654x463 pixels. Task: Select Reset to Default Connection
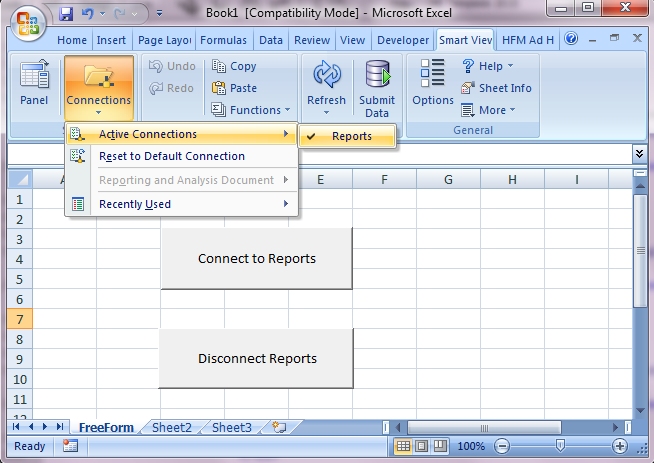(181, 156)
